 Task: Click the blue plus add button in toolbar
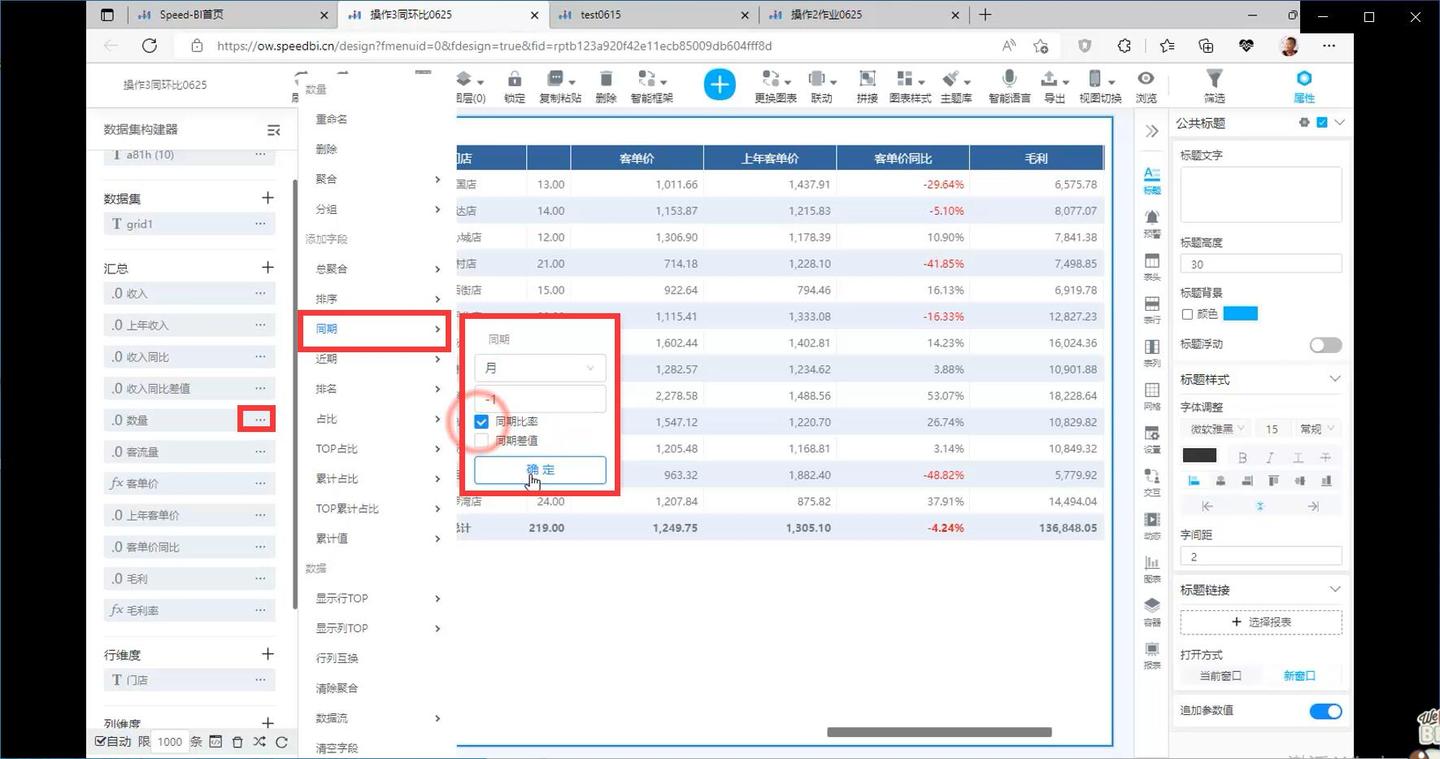click(719, 84)
